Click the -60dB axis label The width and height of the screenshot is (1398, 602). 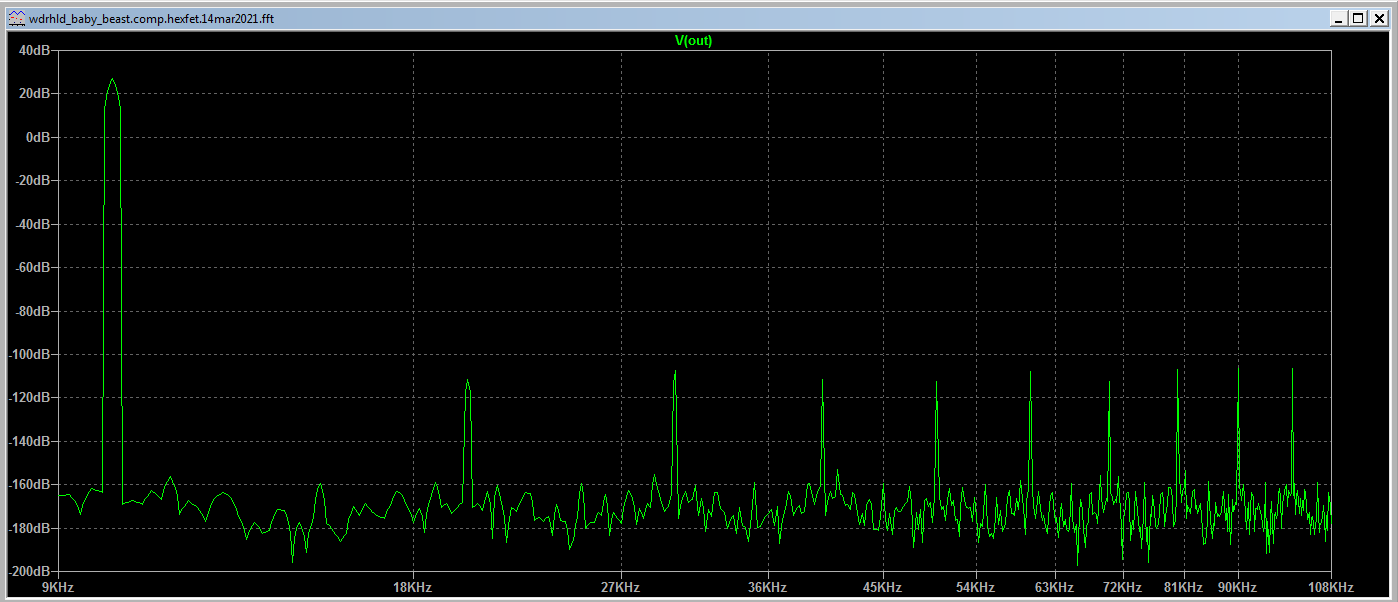point(33,268)
